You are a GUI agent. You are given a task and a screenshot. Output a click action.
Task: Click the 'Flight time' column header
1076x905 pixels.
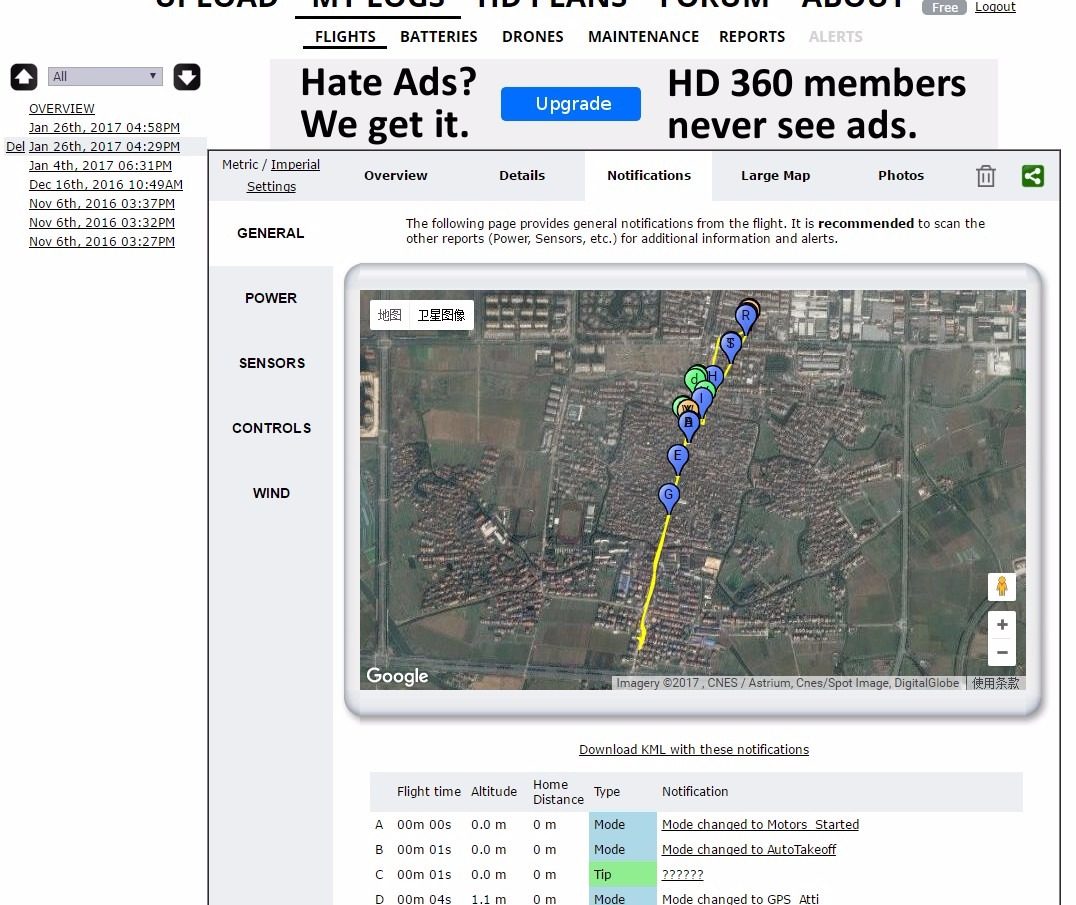[x=429, y=792]
